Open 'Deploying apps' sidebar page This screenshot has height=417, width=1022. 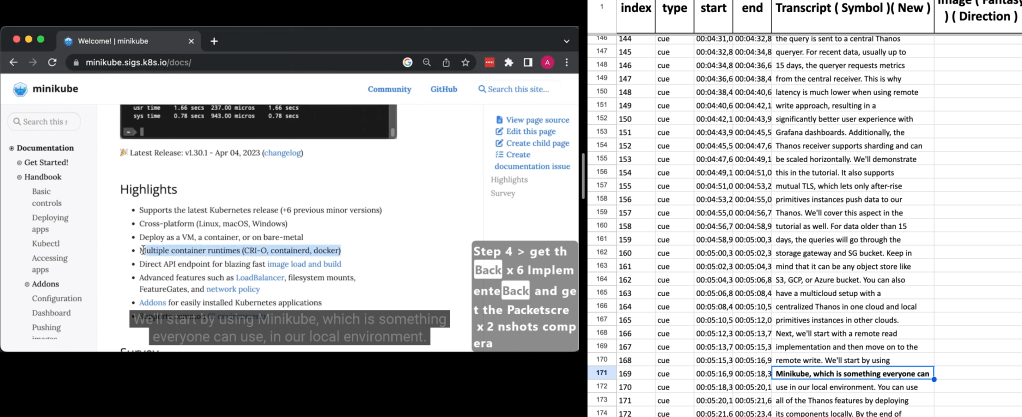point(50,223)
